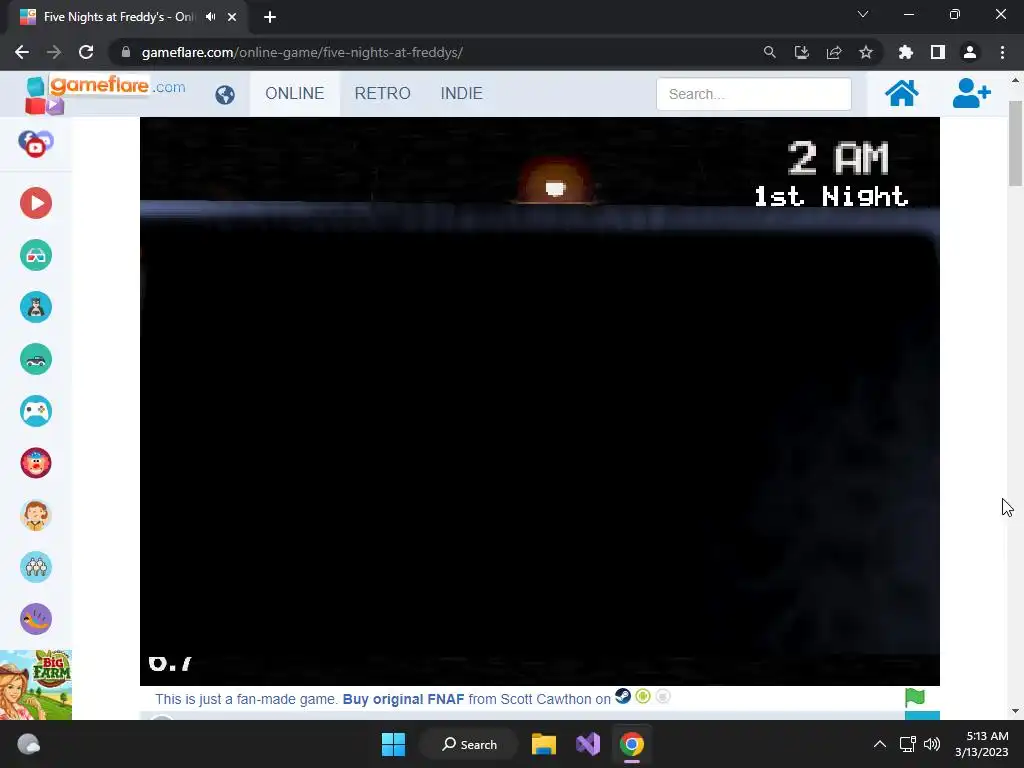The height and width of the screenshot is (768, 1024).
Task: Click the Chrome taskbar icon
Action: 632,744
